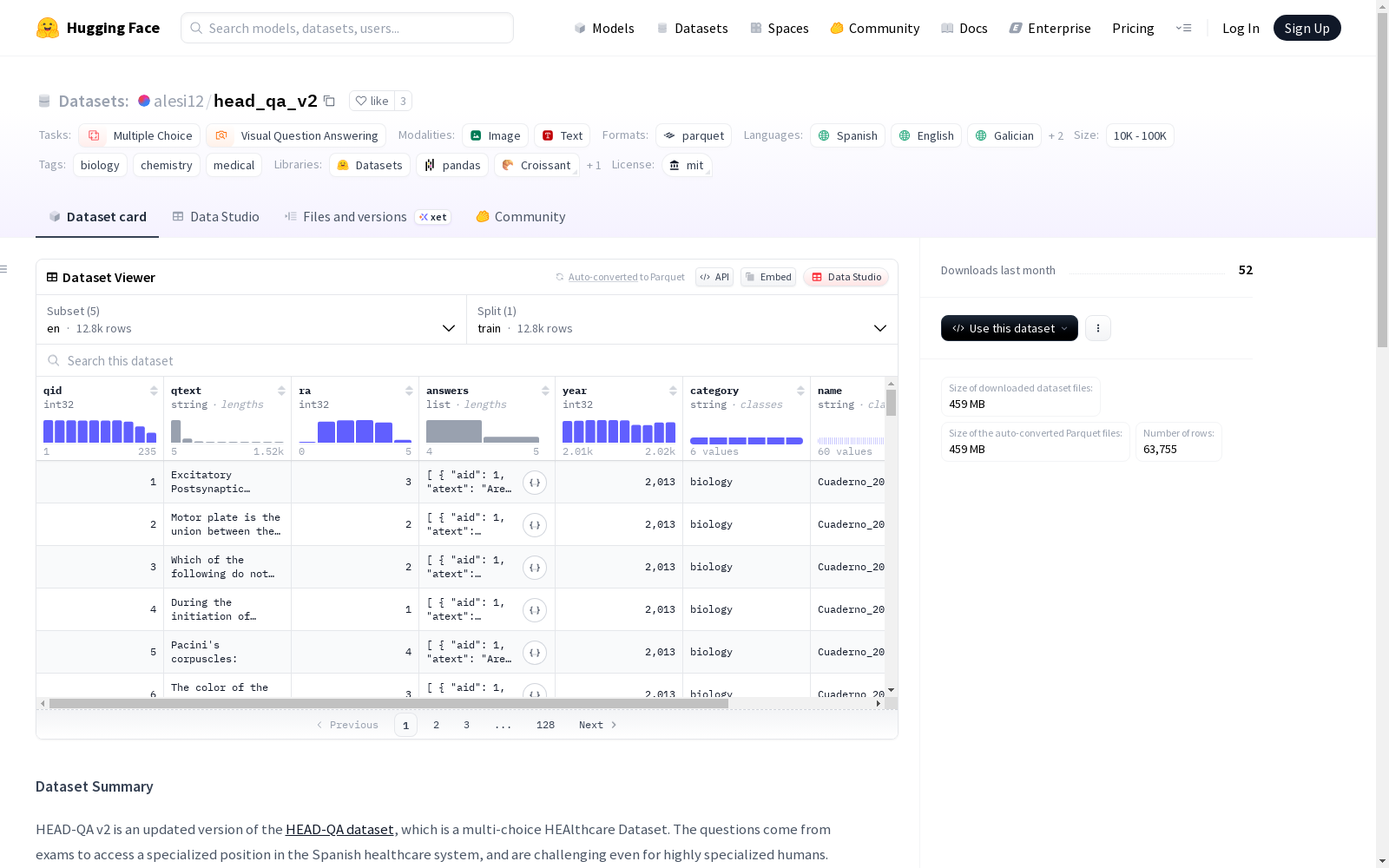Click the year histogram distribution bars
1389x868 pixels.
coord(619,431)
